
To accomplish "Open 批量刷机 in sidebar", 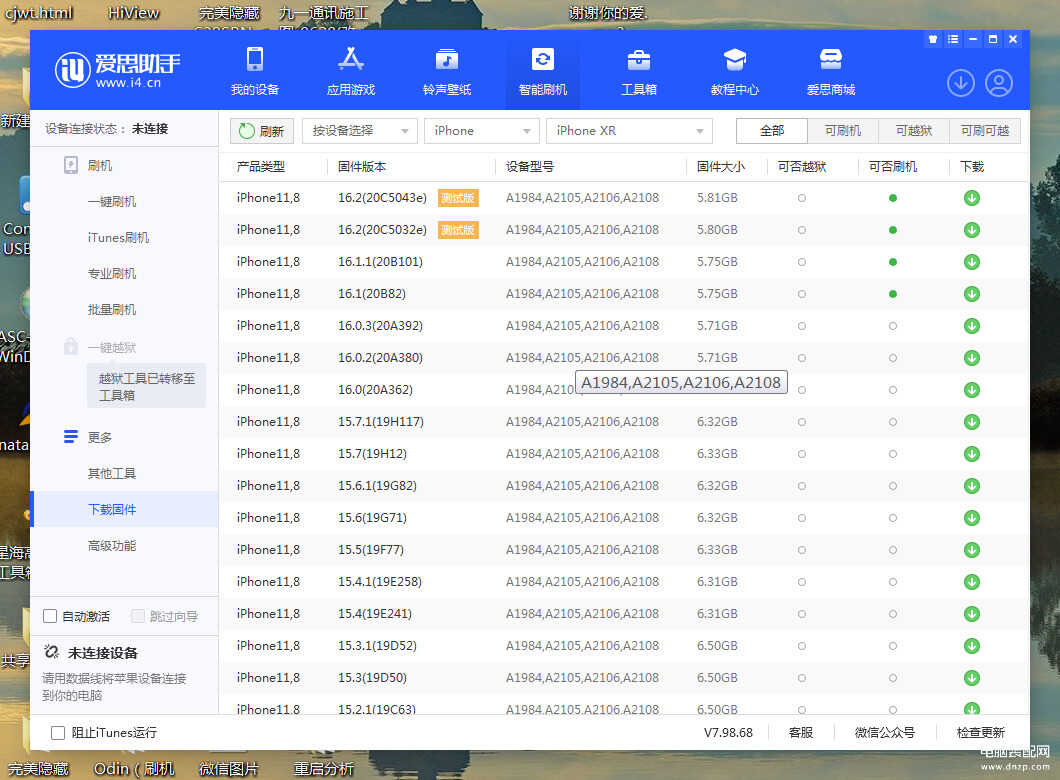I will point(112,310).
